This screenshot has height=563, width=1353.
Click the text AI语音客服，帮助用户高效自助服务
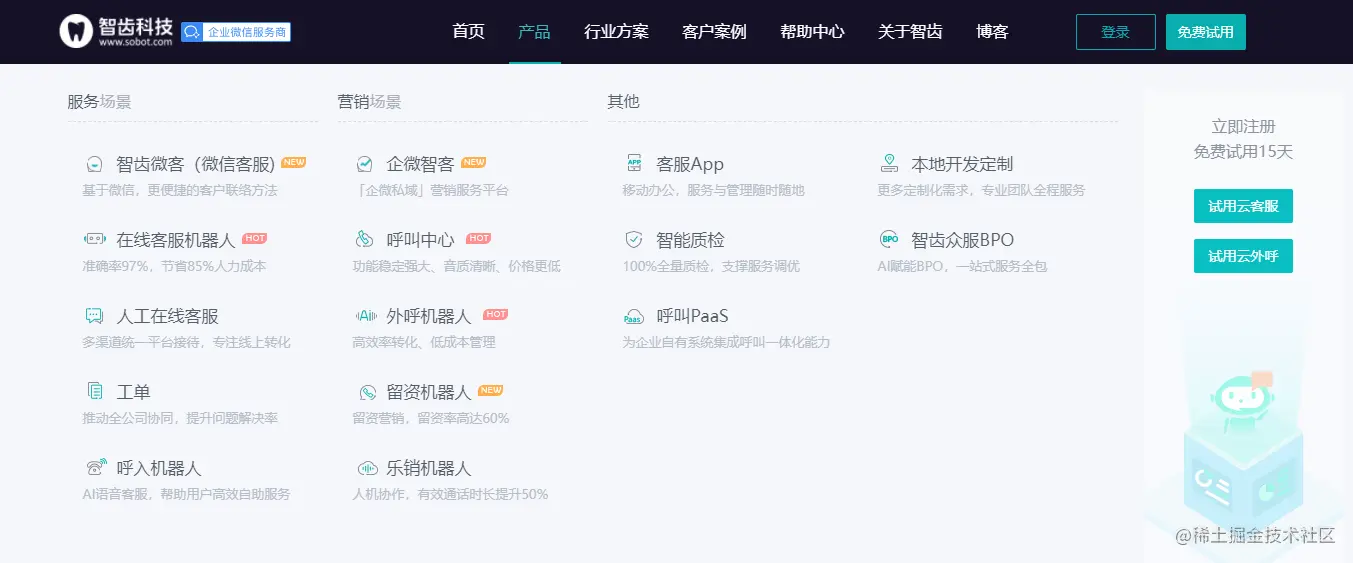(x=186, y=494)
